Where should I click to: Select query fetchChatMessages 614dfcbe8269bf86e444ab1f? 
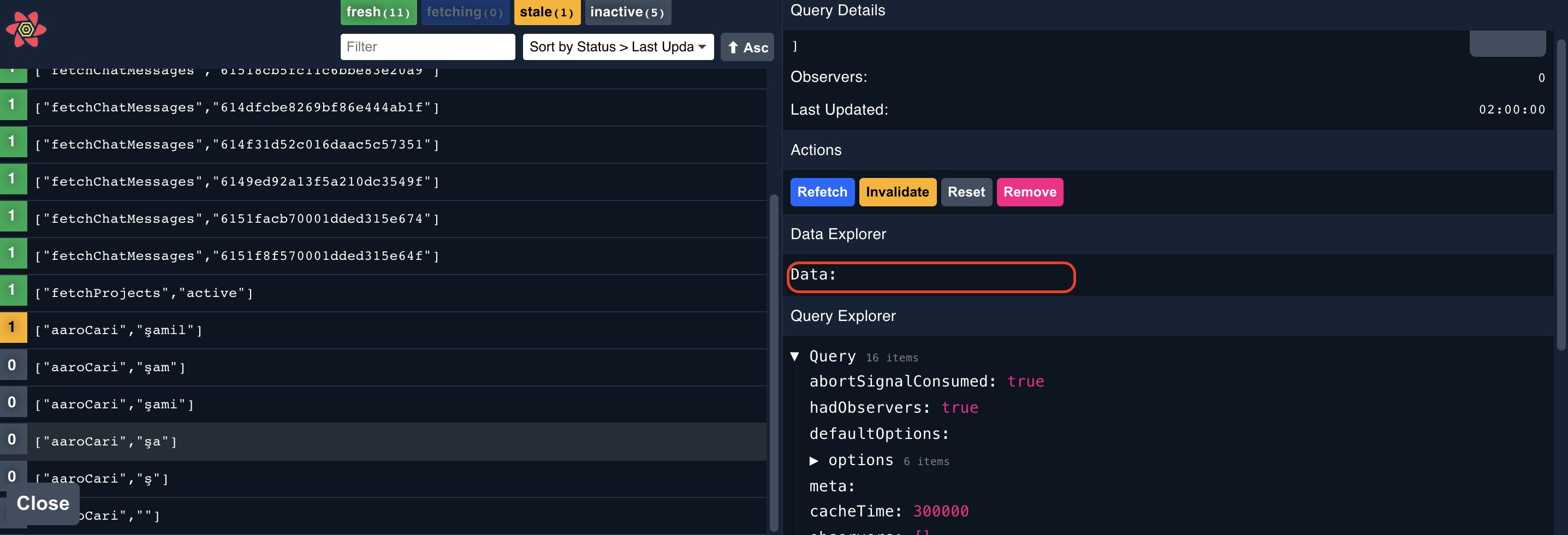click(x=383, y=108)
